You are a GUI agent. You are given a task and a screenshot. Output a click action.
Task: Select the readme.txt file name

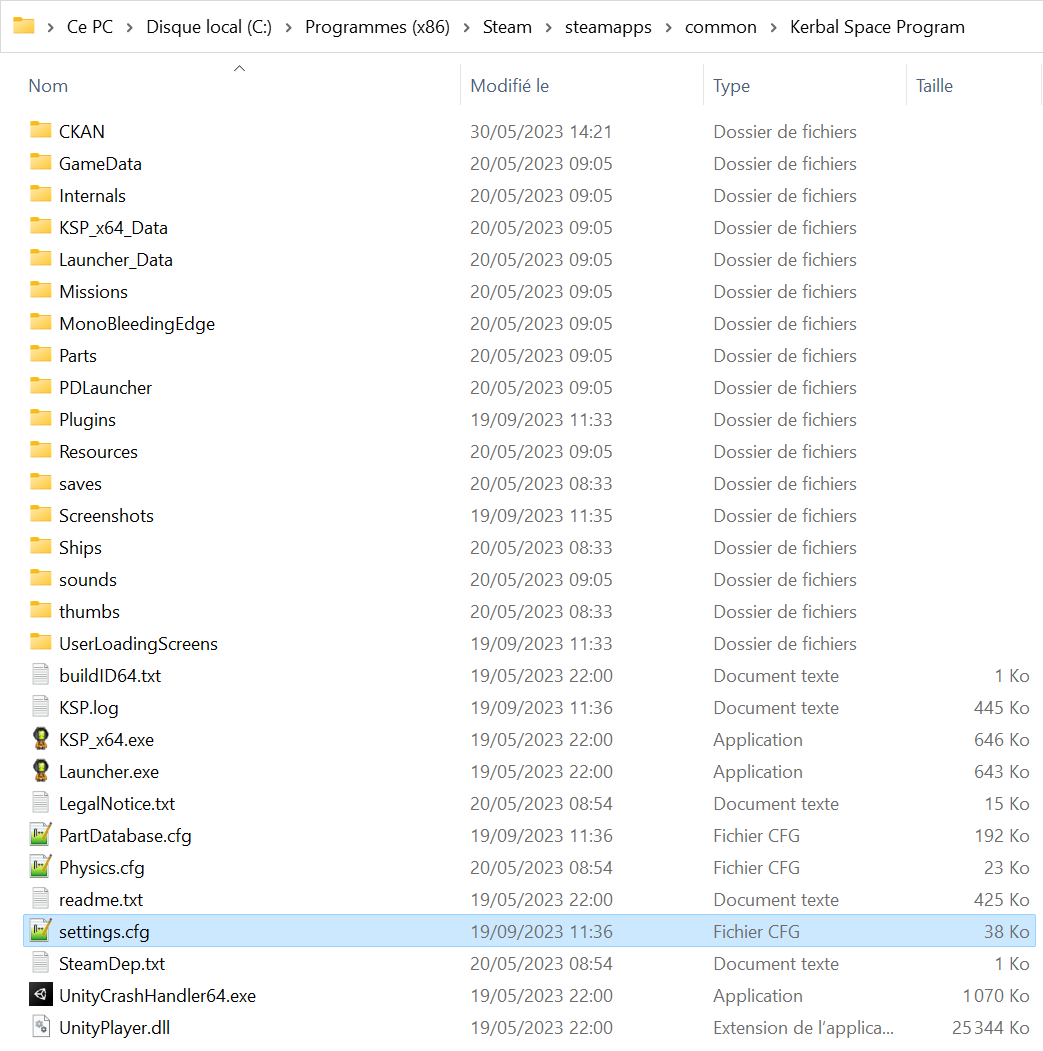pyautogui.click(x=101, y=899)
